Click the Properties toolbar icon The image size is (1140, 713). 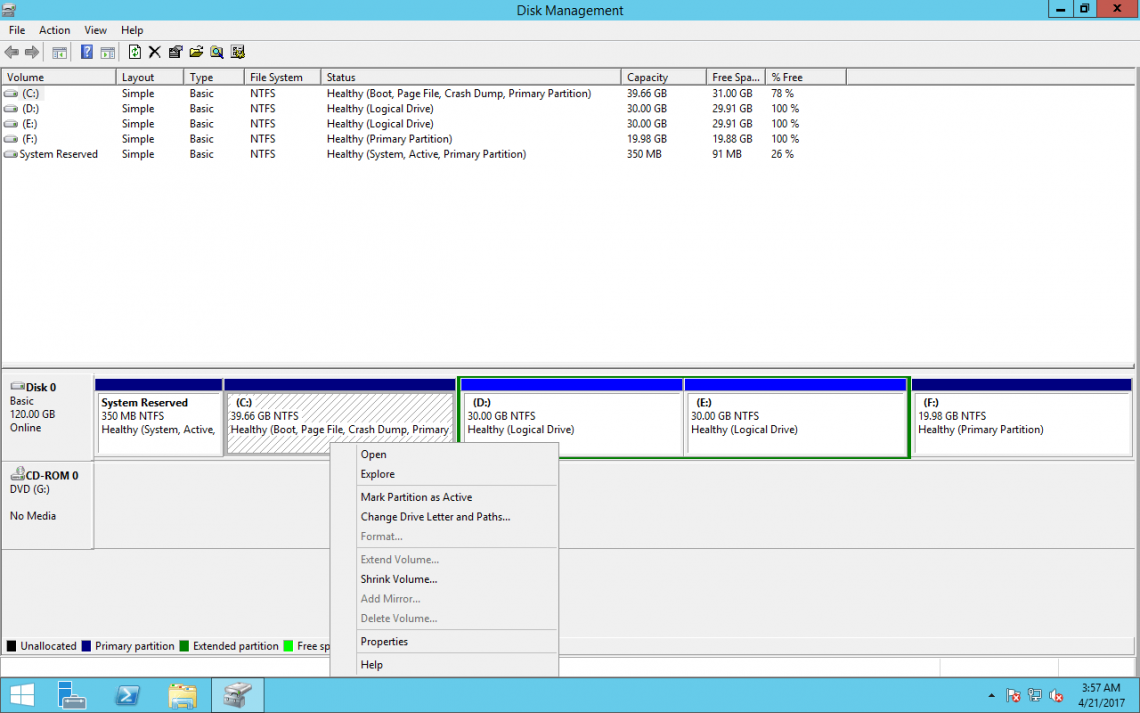175,51
